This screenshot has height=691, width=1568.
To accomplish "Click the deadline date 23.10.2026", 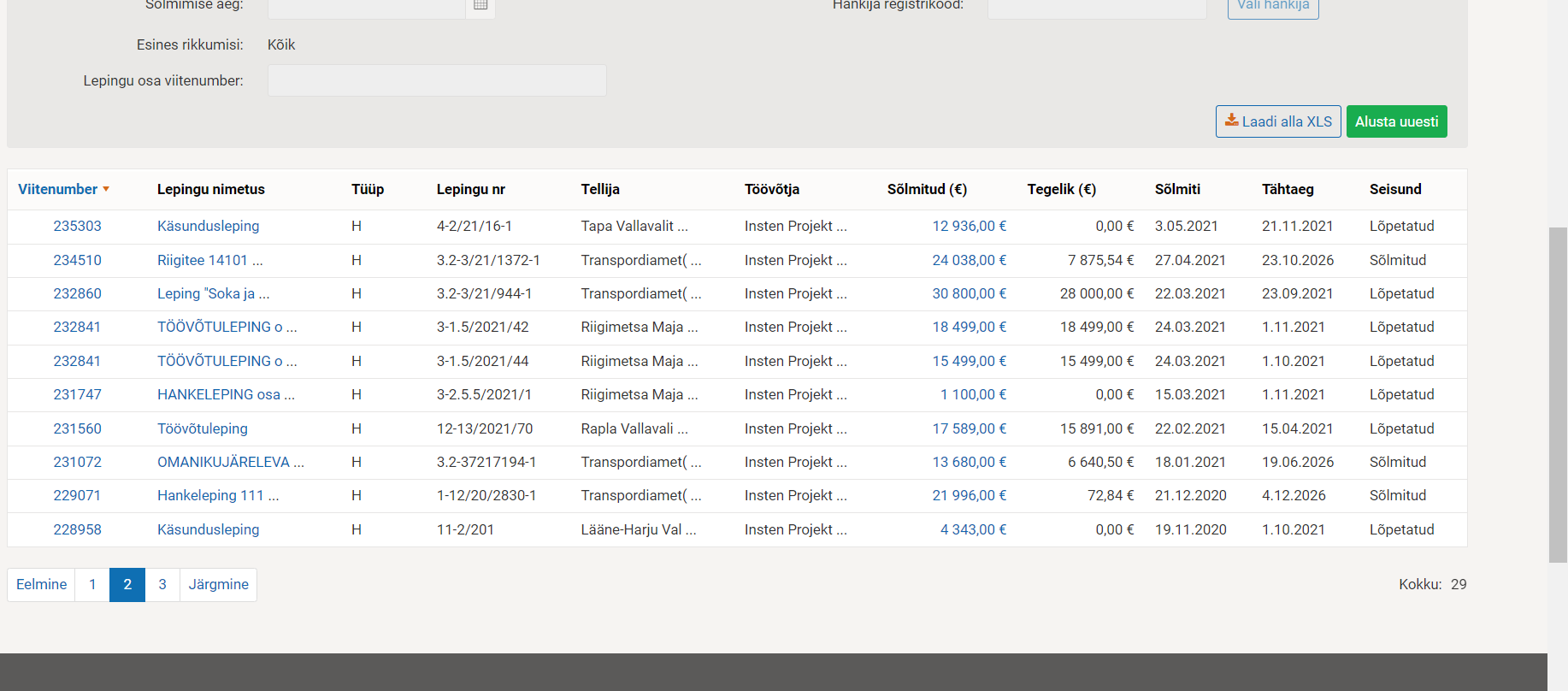I will point(1298,260).
